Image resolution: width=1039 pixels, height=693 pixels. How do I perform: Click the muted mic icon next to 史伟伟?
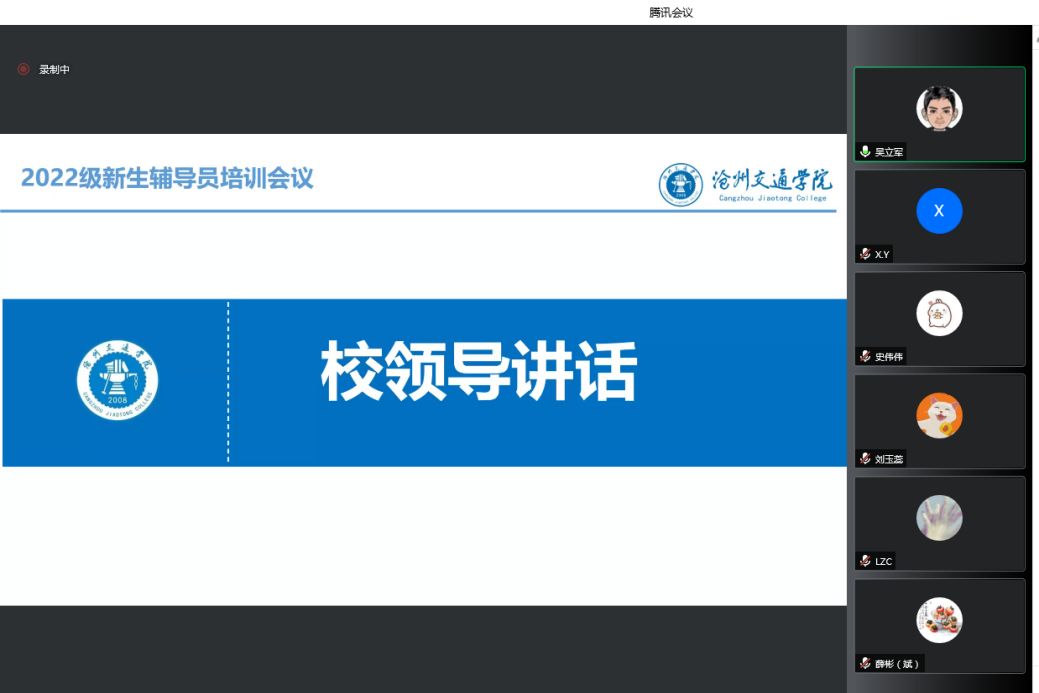pos(865,356)
